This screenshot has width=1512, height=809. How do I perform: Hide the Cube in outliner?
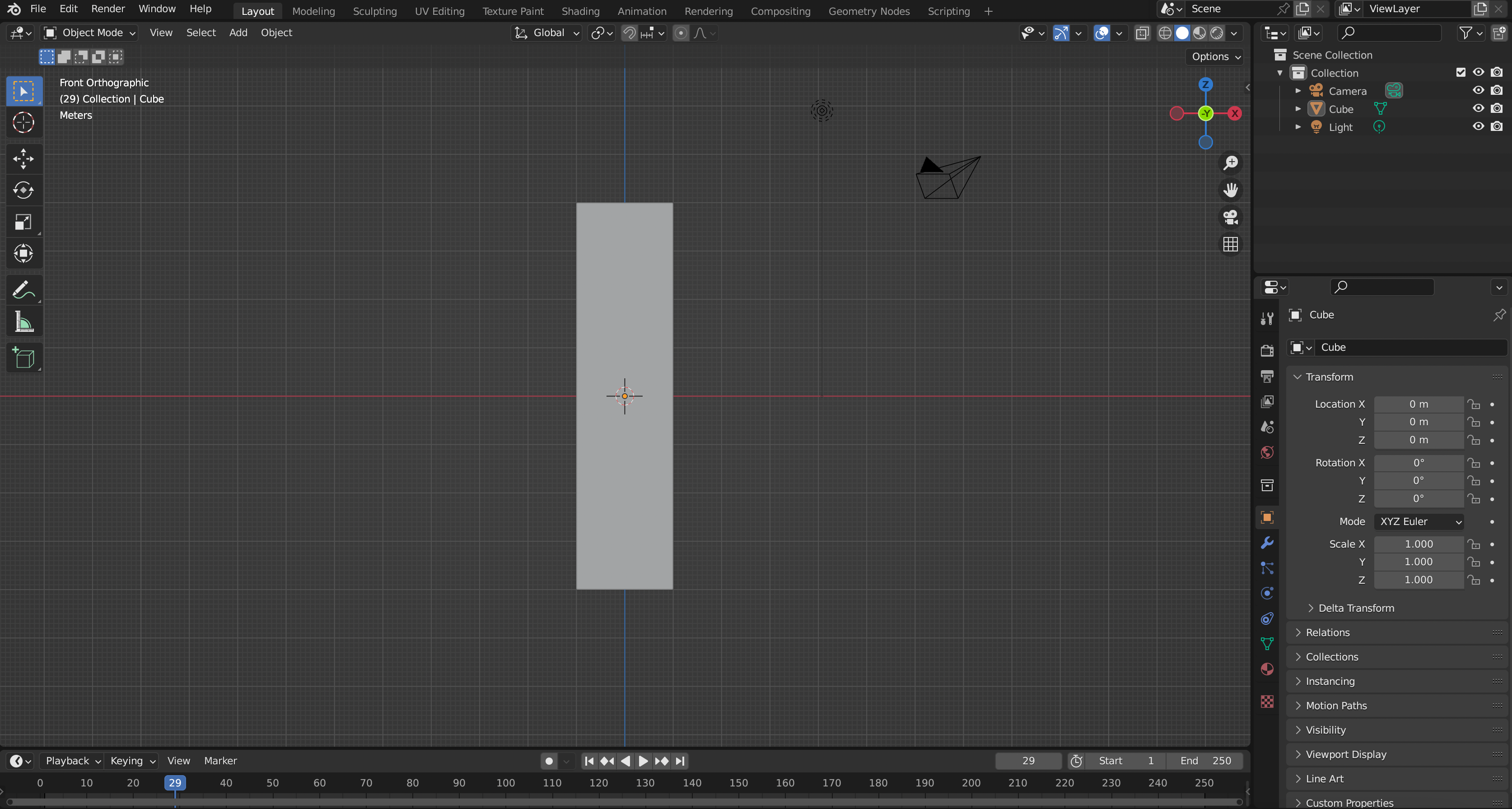[1478, 108]
